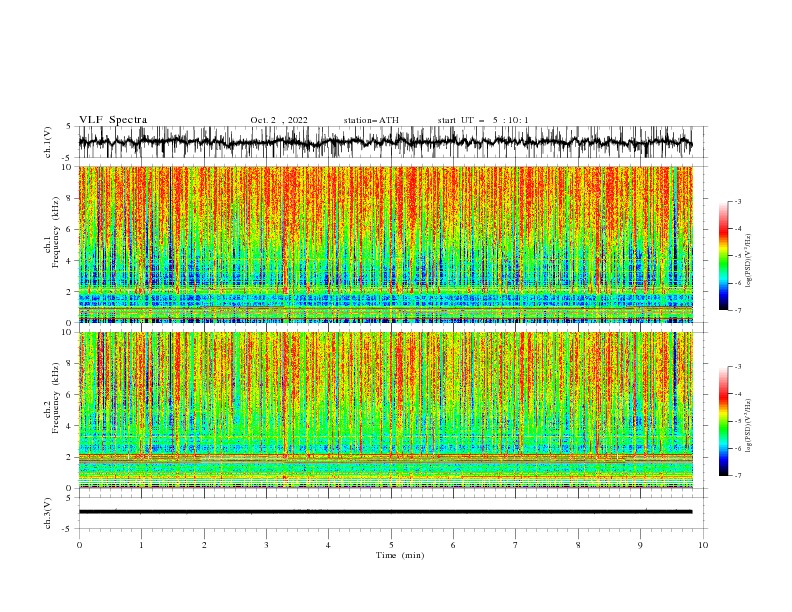
Task: Click the "ch.1(V)" axis label
Action: point(48,142)
